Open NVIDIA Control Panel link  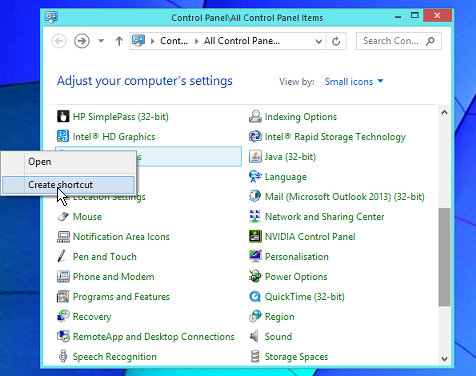pyautogui.click(x=310, y=237)
